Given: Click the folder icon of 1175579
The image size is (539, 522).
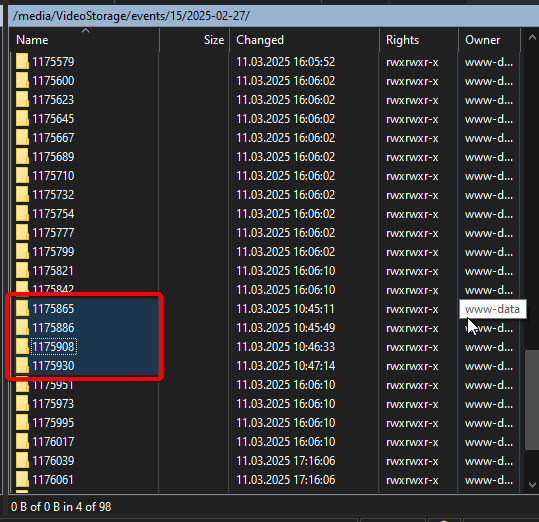Looking at the screenshot, I should point(22,62).
